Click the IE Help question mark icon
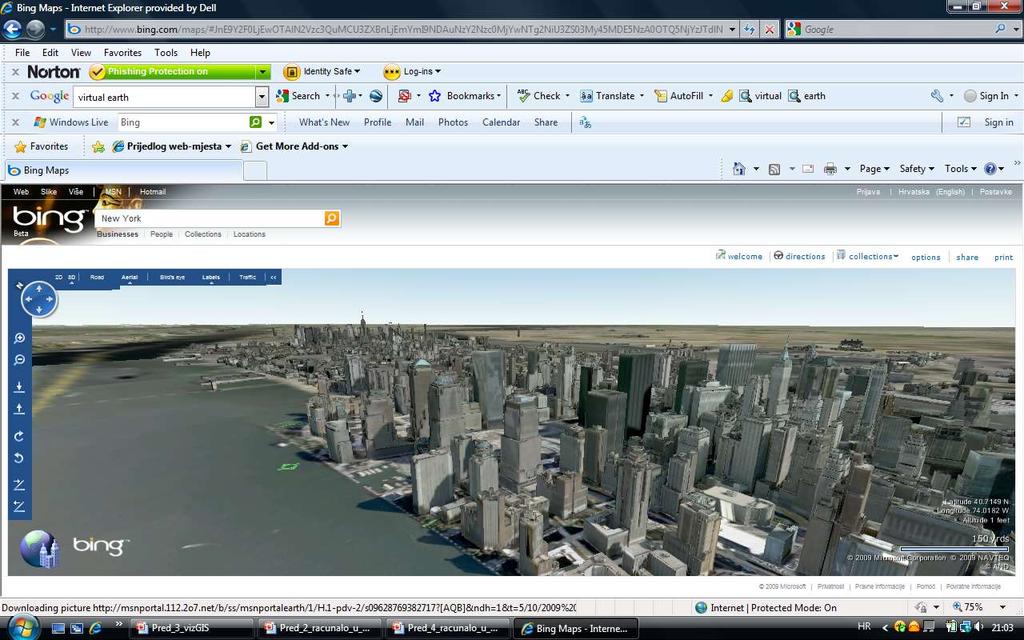This screenshot has width=1024, height=640. 990,169
